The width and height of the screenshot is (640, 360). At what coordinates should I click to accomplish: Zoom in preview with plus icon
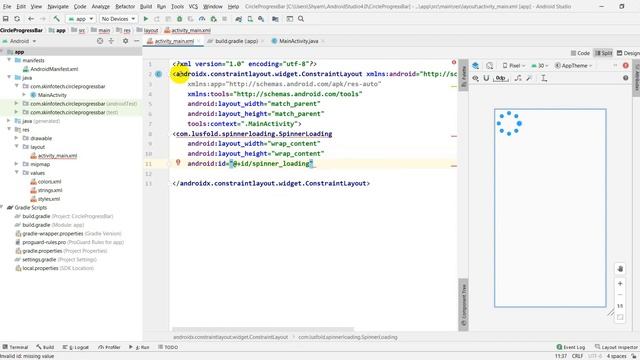point(620,283)
